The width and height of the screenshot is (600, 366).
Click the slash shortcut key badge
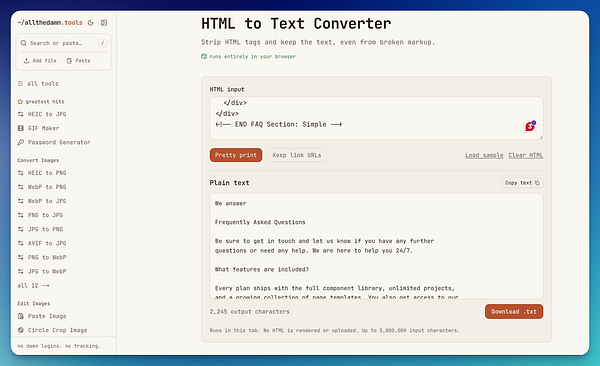tap(102, 43)
